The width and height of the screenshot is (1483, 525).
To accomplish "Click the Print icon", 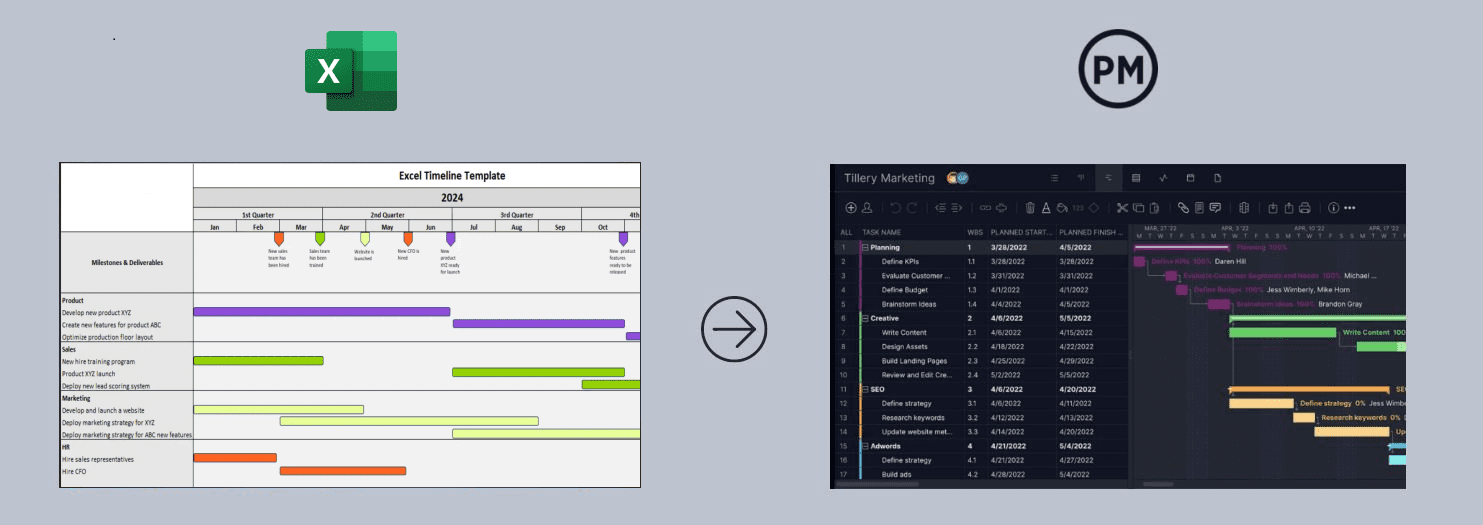I will [1305, 208].
